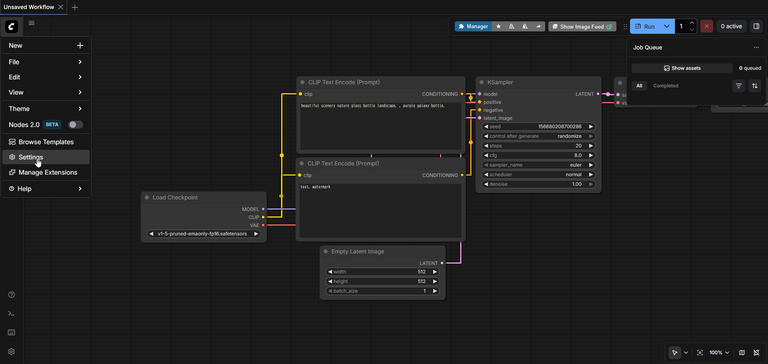Click the icon left of the share arrow in Manager toolbar
The height and width of the screenshot is (364, 768).
pos(525,26)
